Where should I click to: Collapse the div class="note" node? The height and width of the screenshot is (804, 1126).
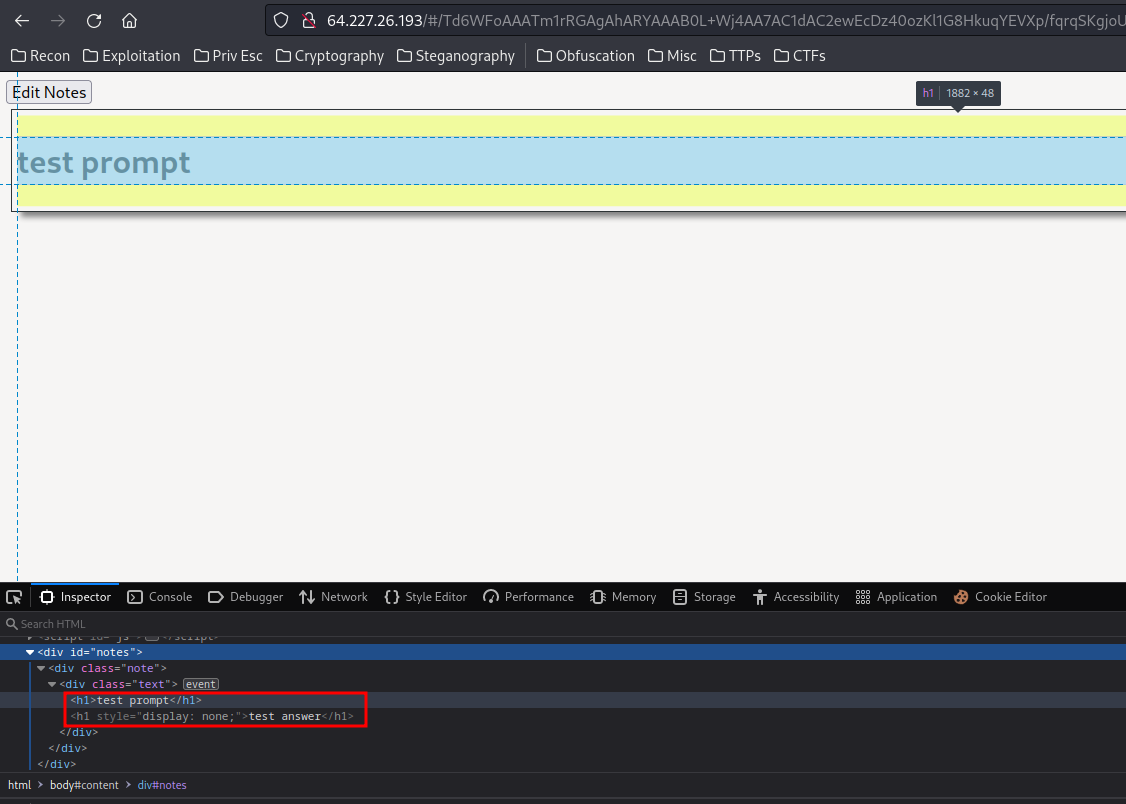point(41,668)
